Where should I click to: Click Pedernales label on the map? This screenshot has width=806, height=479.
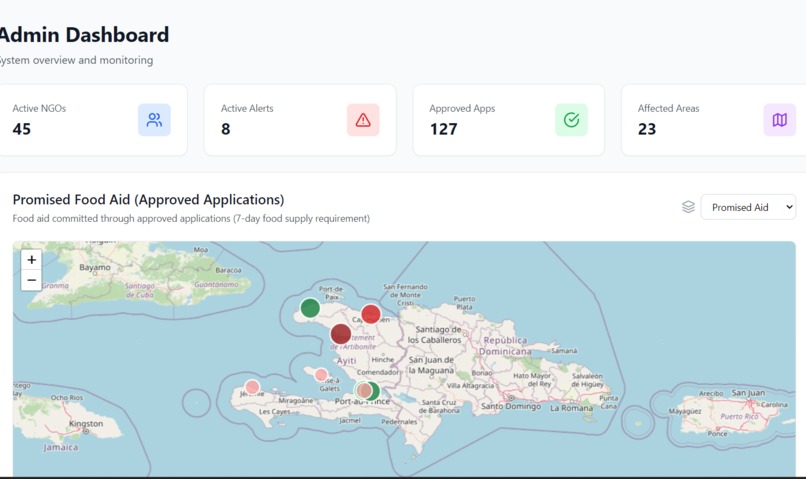click(x=399, y=421)
